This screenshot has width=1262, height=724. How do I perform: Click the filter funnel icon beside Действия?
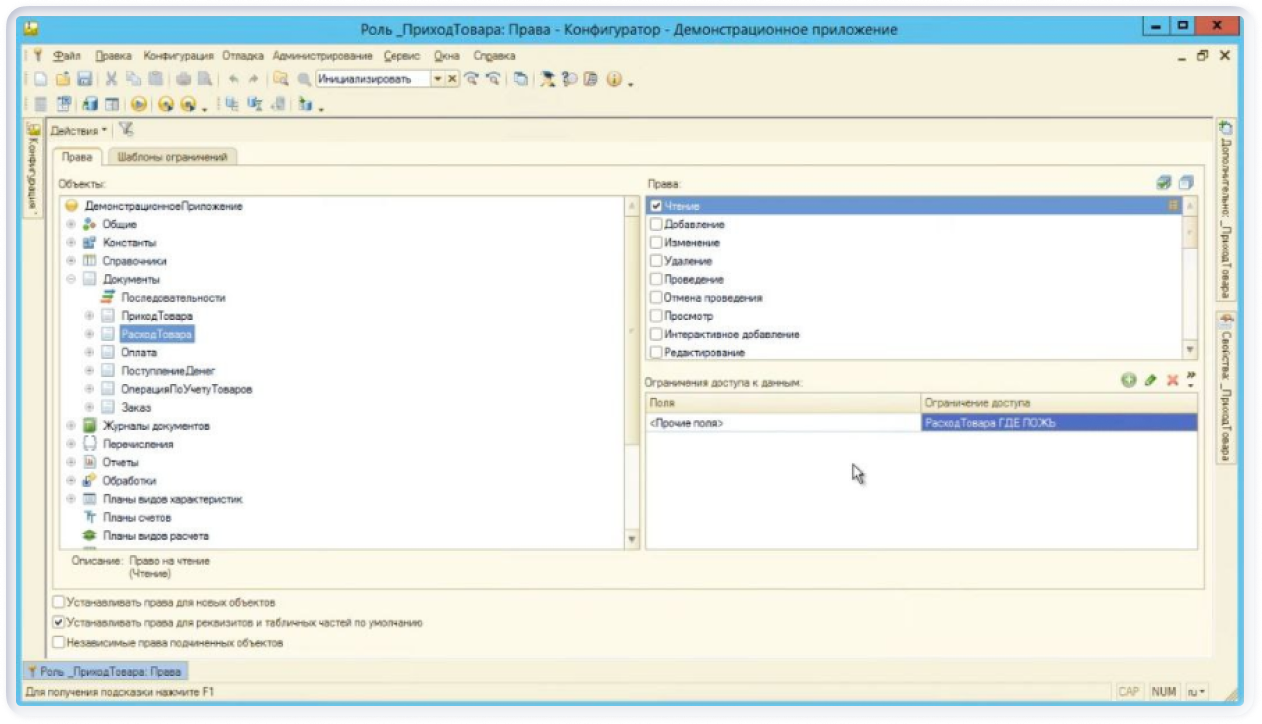tap(126, 130)
